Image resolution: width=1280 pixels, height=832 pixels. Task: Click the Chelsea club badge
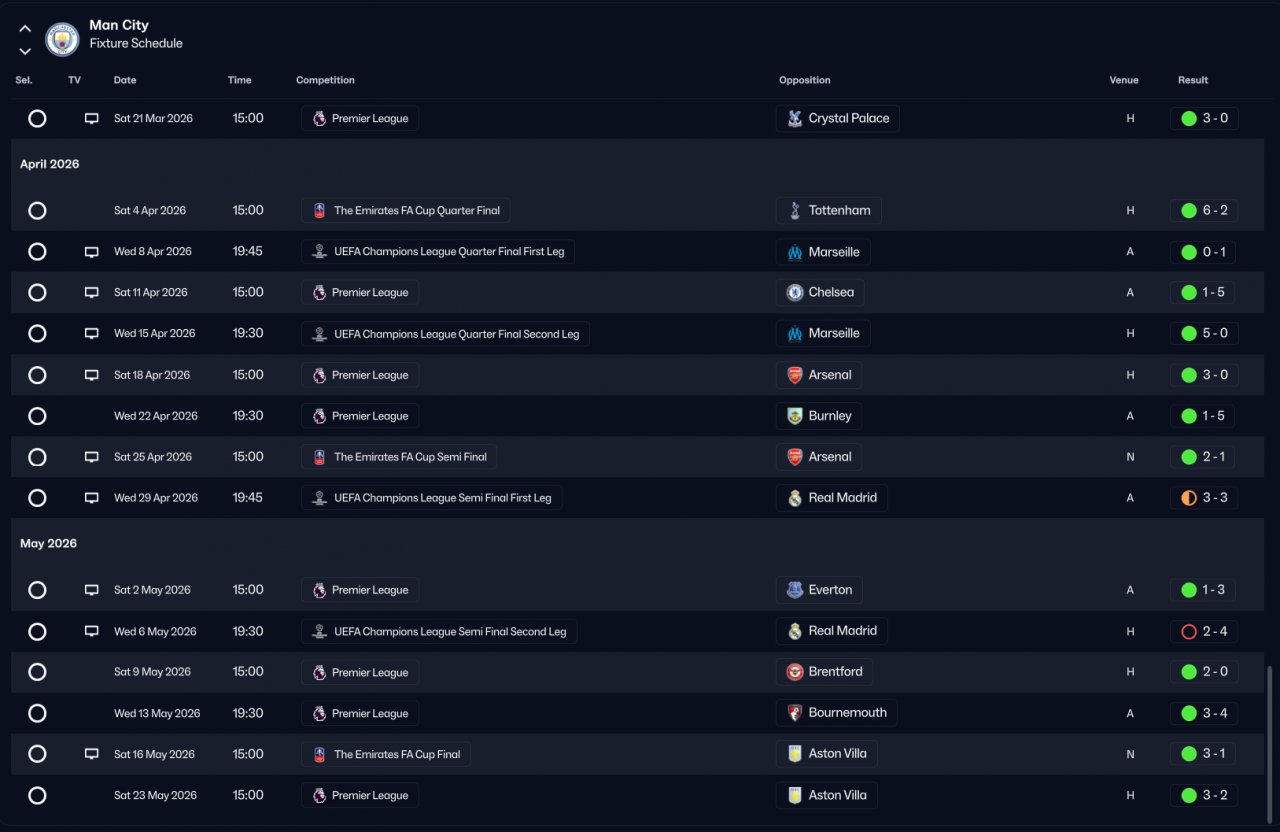[x=795, y=293]
